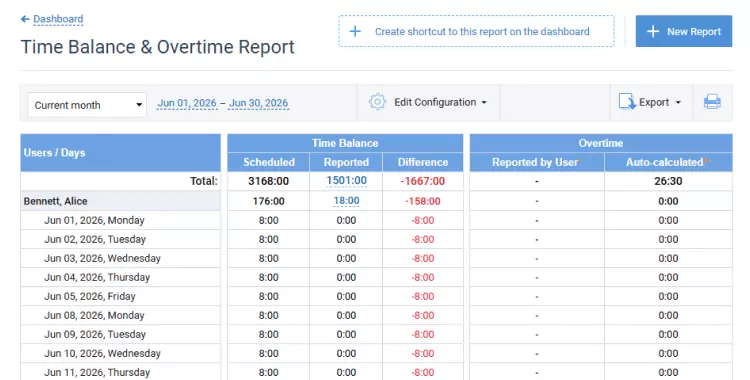Screen dimensions: 750x380
Task: Select the Bennett, Alice row
Action: (121, 201)
